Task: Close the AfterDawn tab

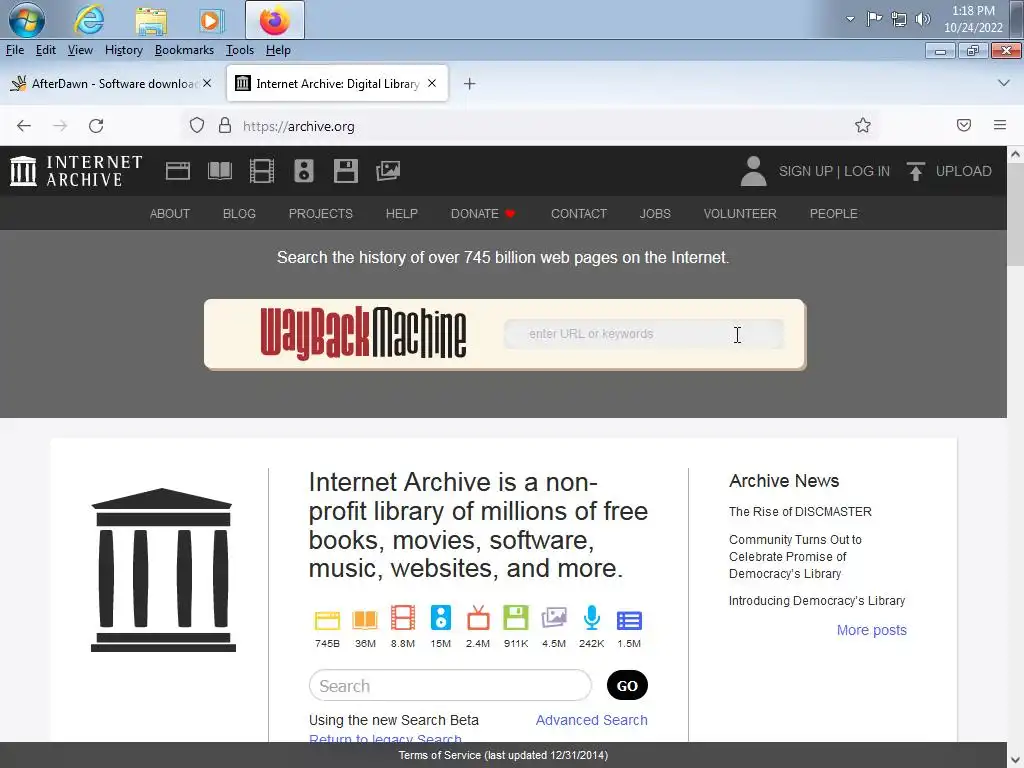Action: click(x=207, y=83)
